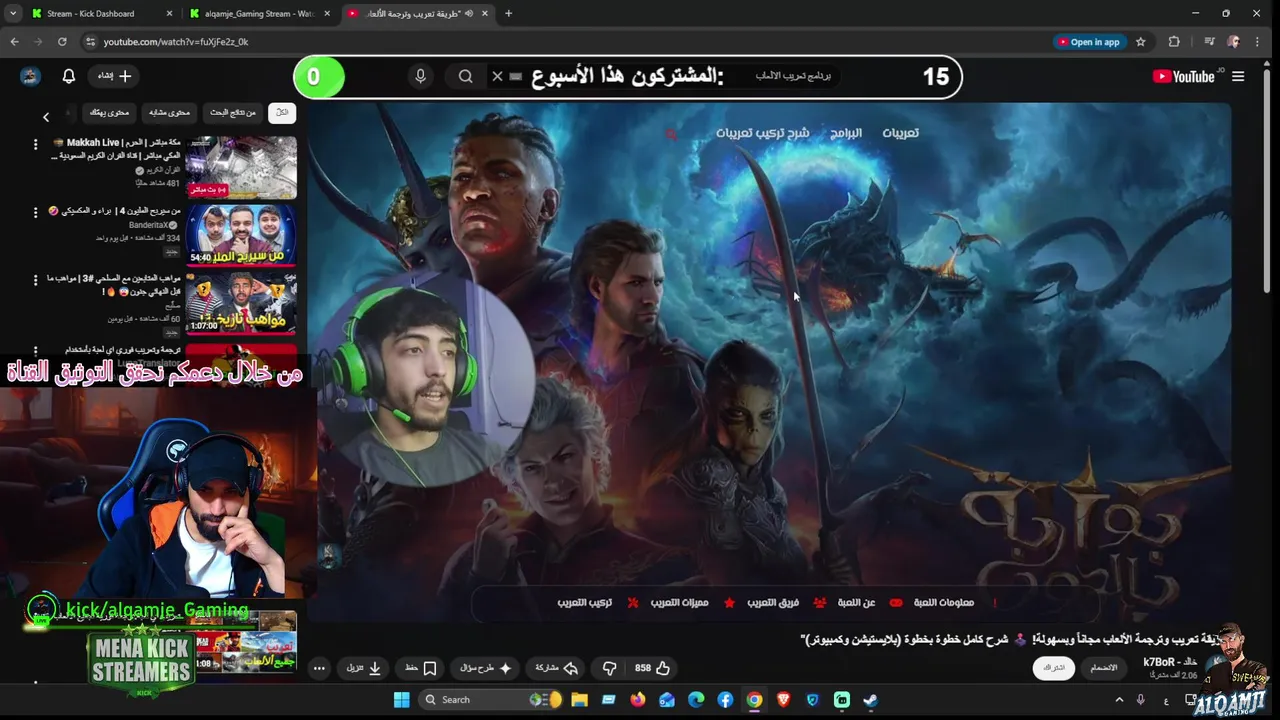
Task: Click the Makkah Live video title
Action: tap(116, 149)
